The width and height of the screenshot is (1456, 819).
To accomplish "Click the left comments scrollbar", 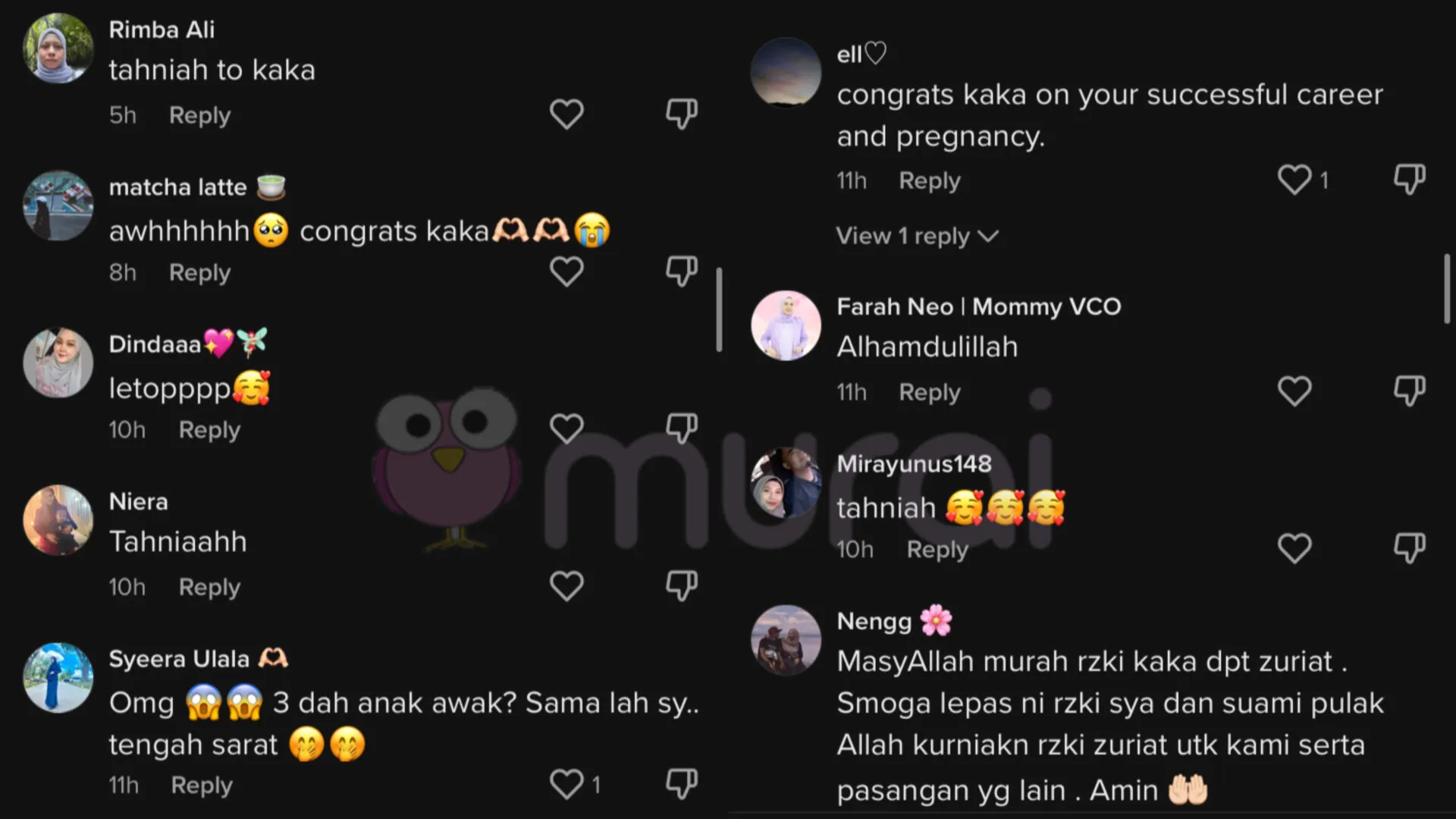I will [719, 309].
